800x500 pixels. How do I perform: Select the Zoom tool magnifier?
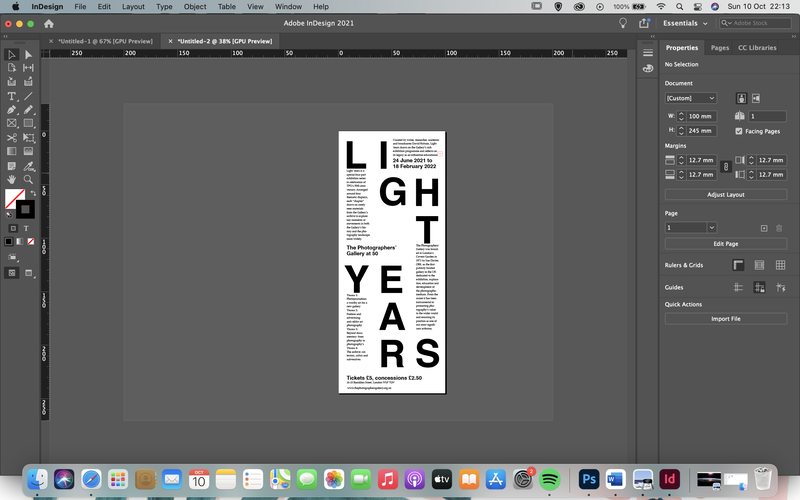click(28, 179)
